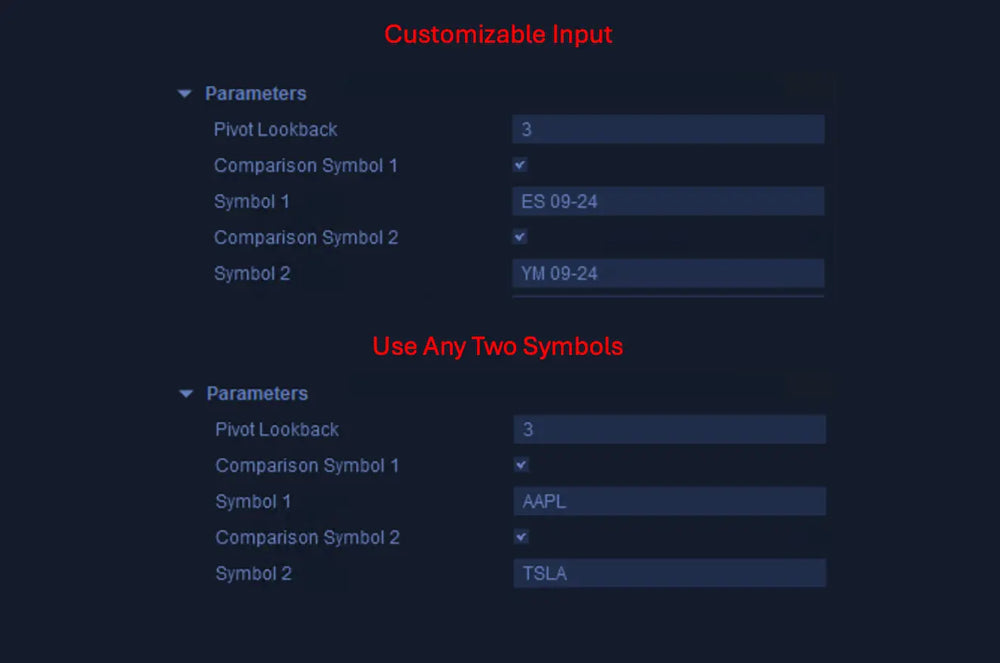Click the Symbol 2 label beside YM 09-24
Screen dimensions: 1000x663
252,273
